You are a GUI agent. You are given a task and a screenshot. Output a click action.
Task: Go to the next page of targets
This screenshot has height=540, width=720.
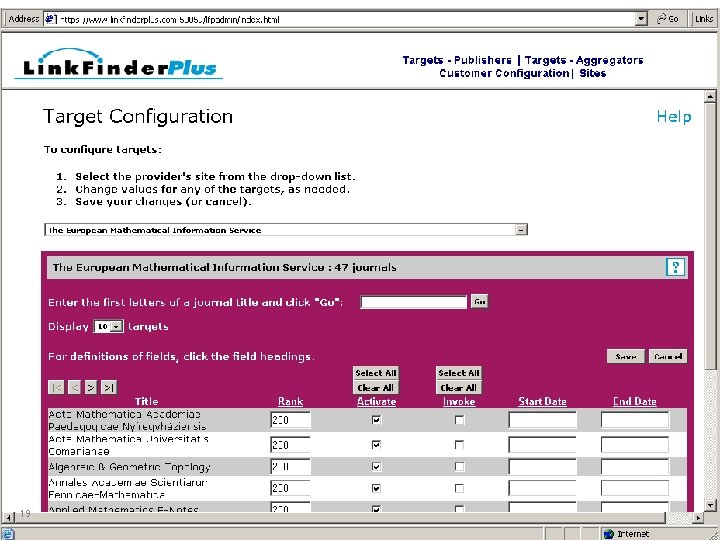(x=91, y=388)
